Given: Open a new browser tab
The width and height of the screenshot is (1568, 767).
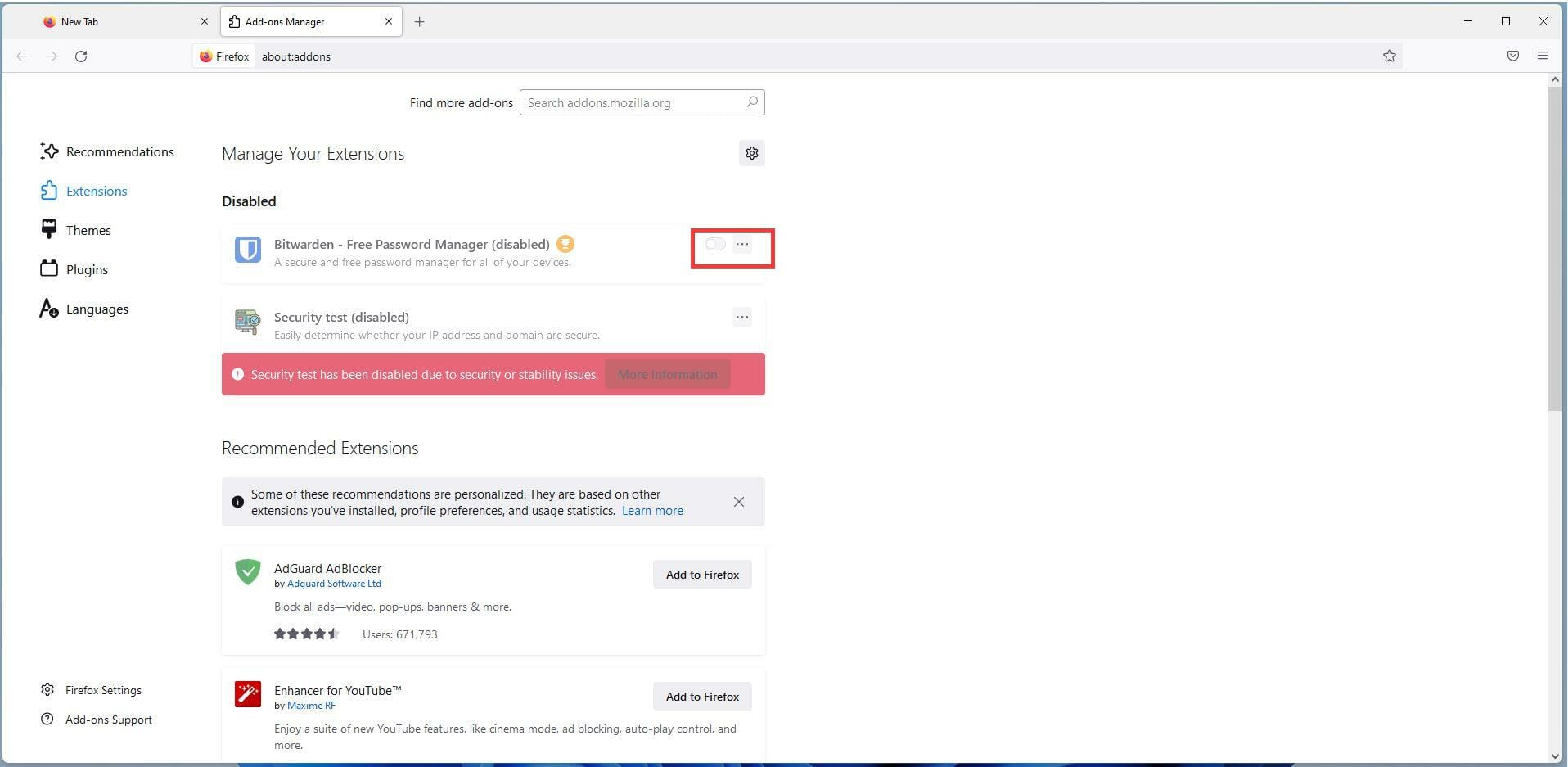Looking at the screenshot, I should pos(420,22).
